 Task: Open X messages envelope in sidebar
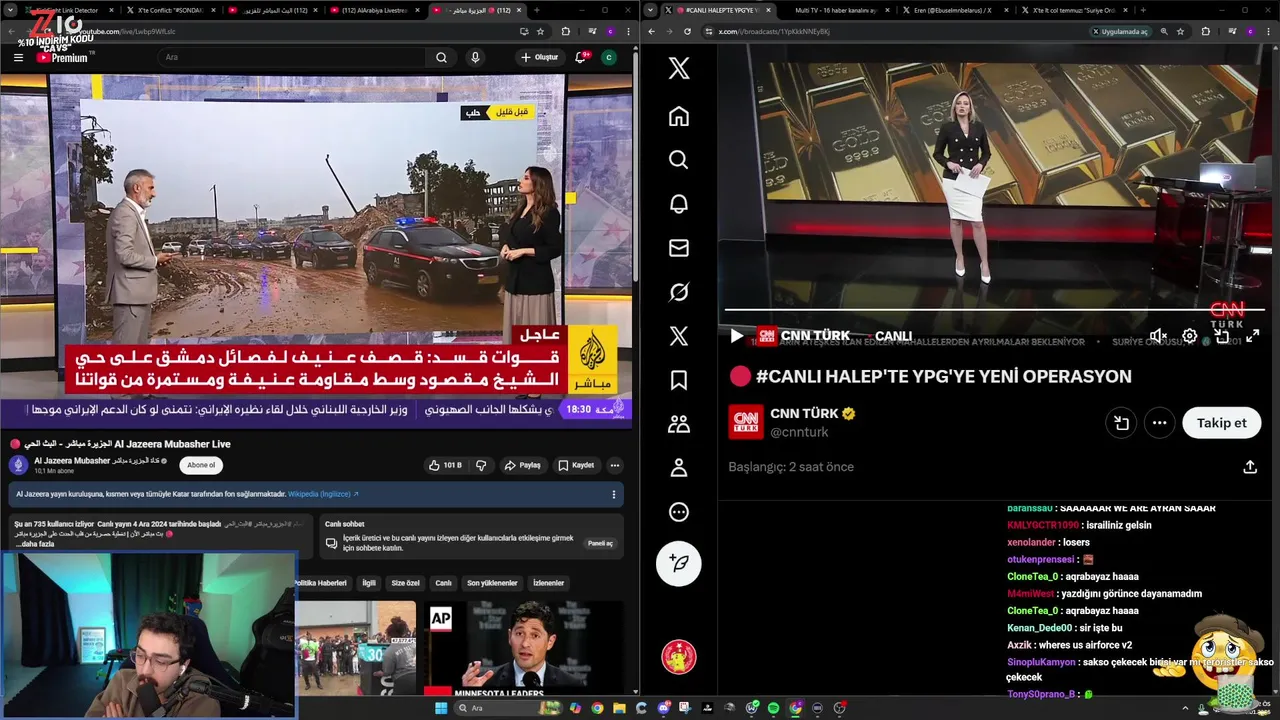679,248
